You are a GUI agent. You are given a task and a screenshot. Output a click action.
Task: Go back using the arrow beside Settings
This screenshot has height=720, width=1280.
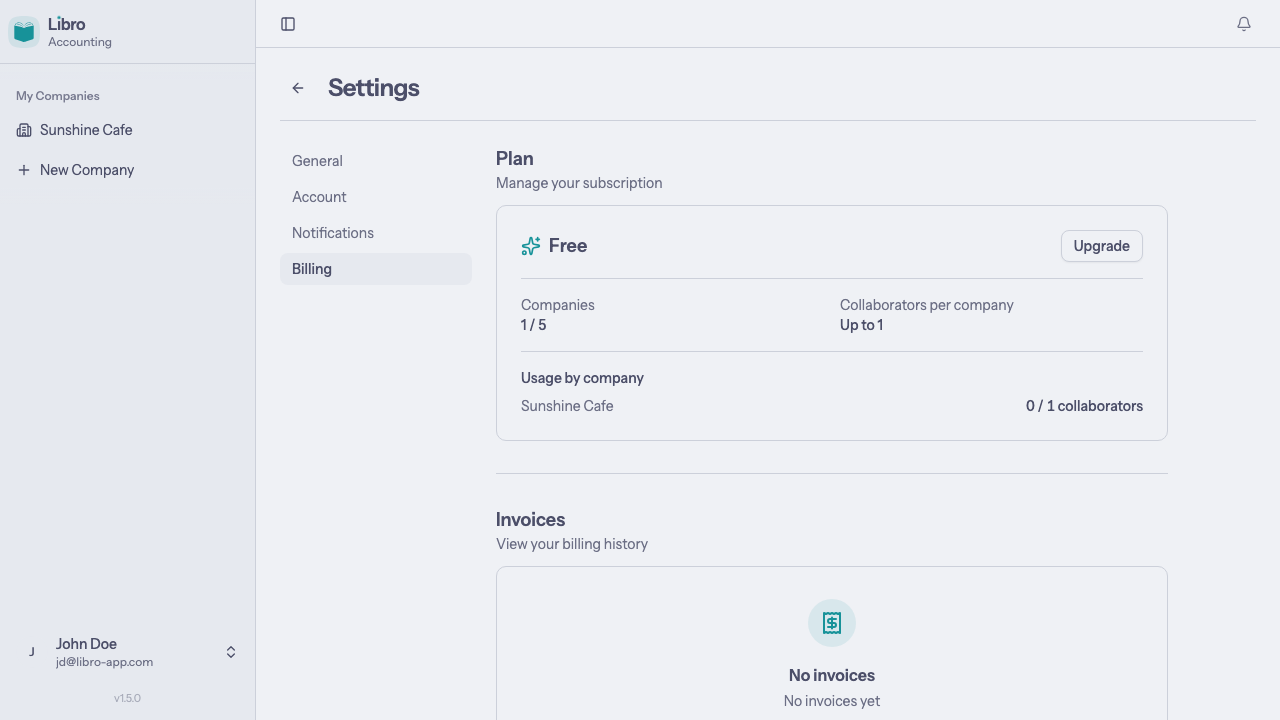click(298, 88)
